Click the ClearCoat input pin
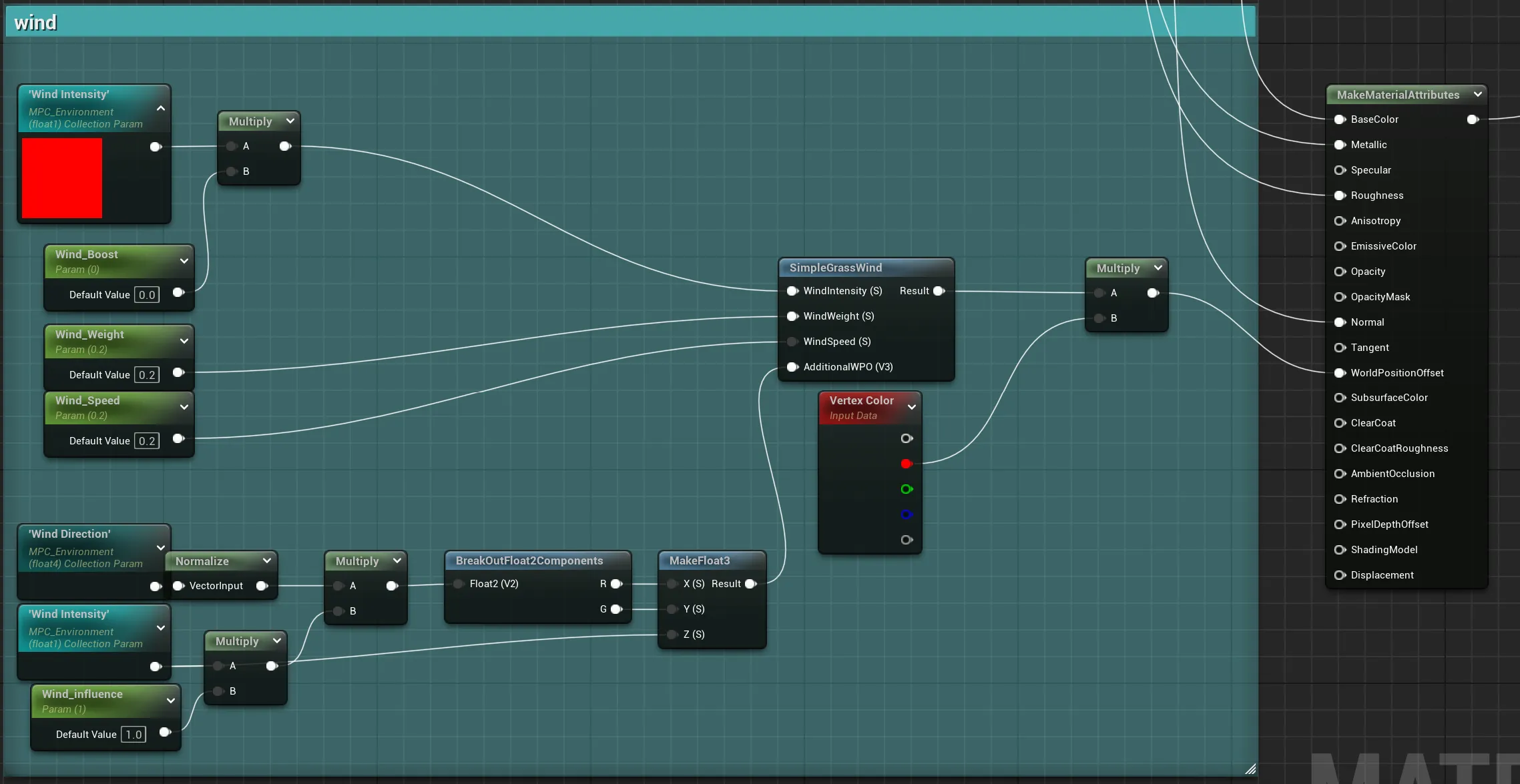1520x784 pixels. [1340, 423]
